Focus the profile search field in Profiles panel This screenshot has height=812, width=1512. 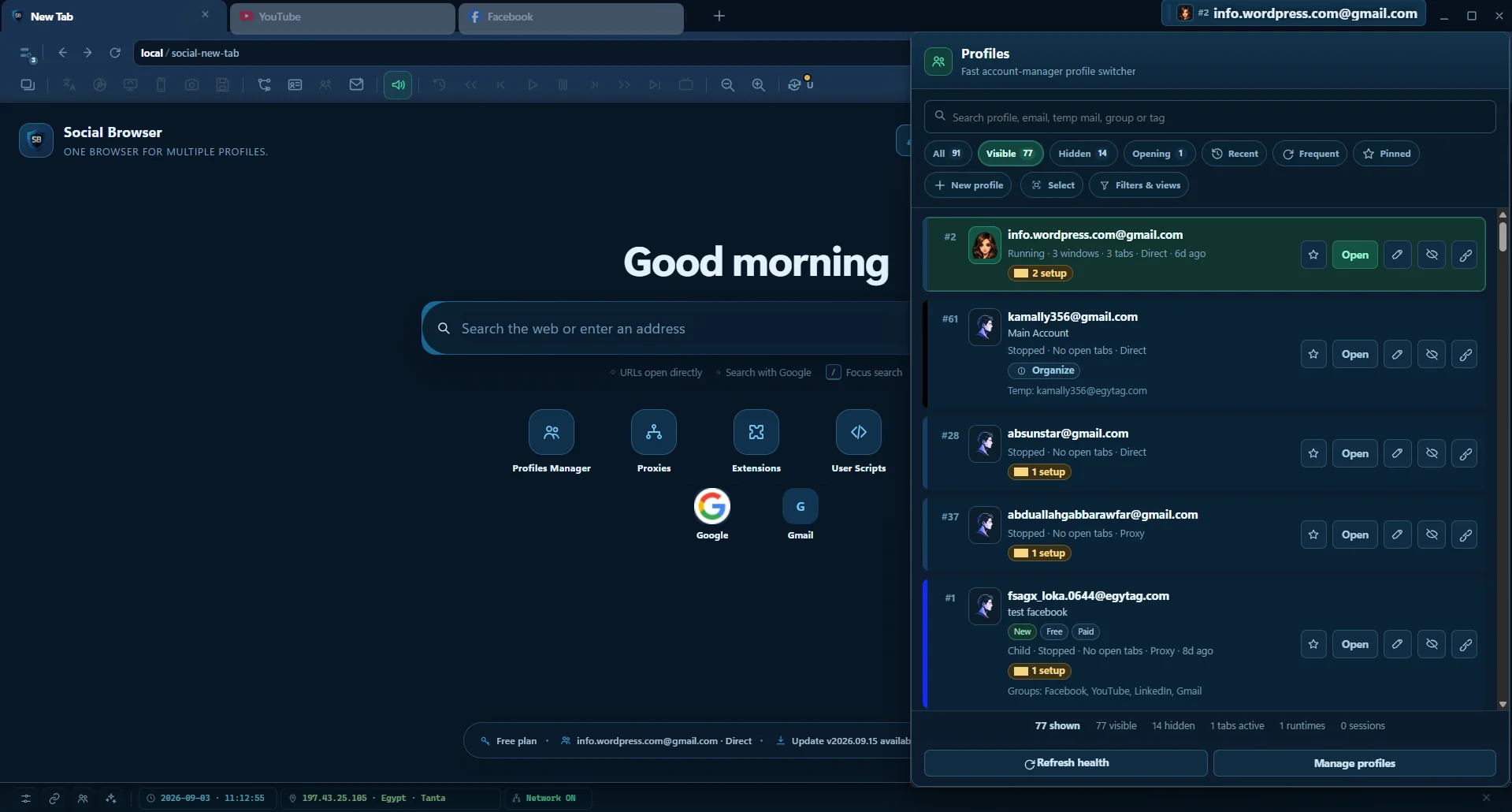coord(1209,117)
